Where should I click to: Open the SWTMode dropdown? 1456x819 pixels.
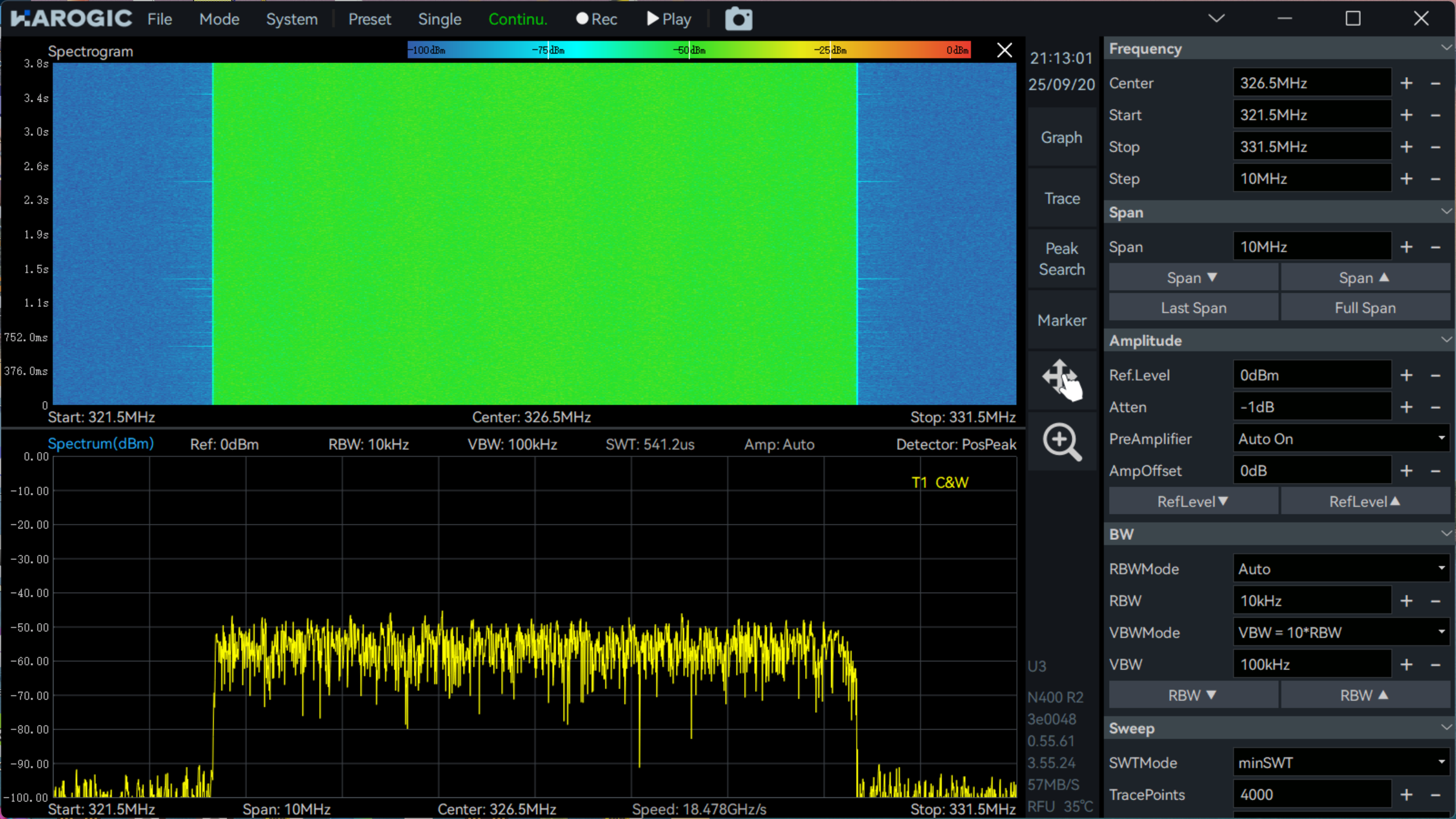1341,763
